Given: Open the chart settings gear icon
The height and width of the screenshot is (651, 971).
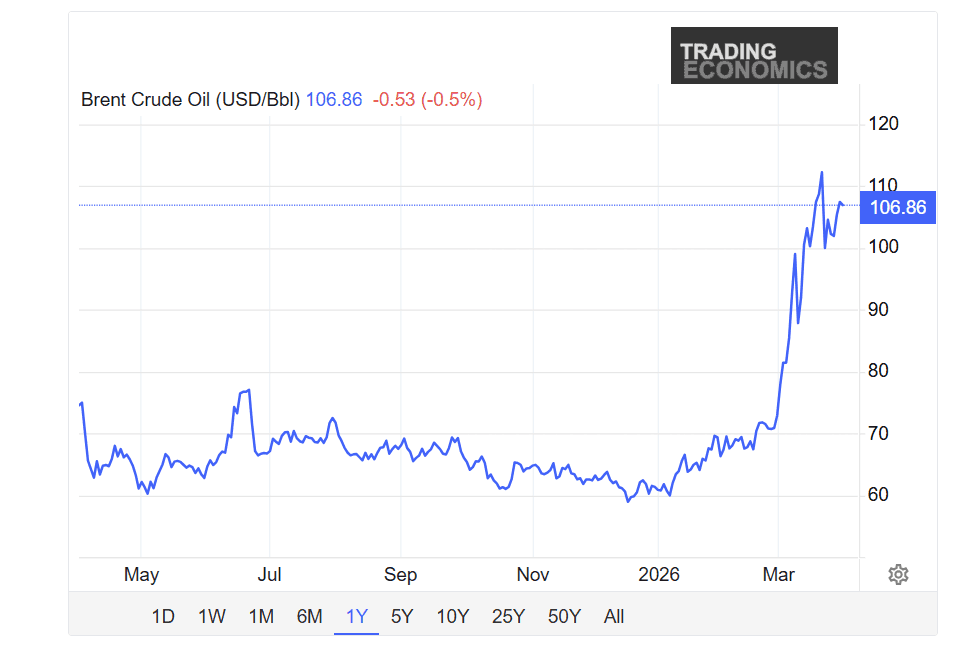Looking at the screenshot, I should 897,574.
